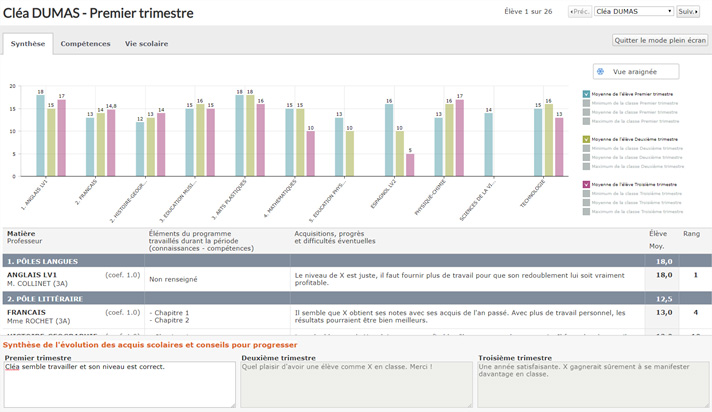Click the ANGLAIS LV1 chart axis label
This screenshot has width=712, height=412.
tap(34, 195)
